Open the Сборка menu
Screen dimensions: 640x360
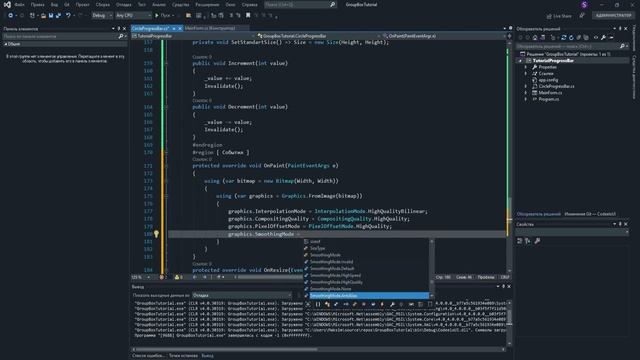pos(102,4)
